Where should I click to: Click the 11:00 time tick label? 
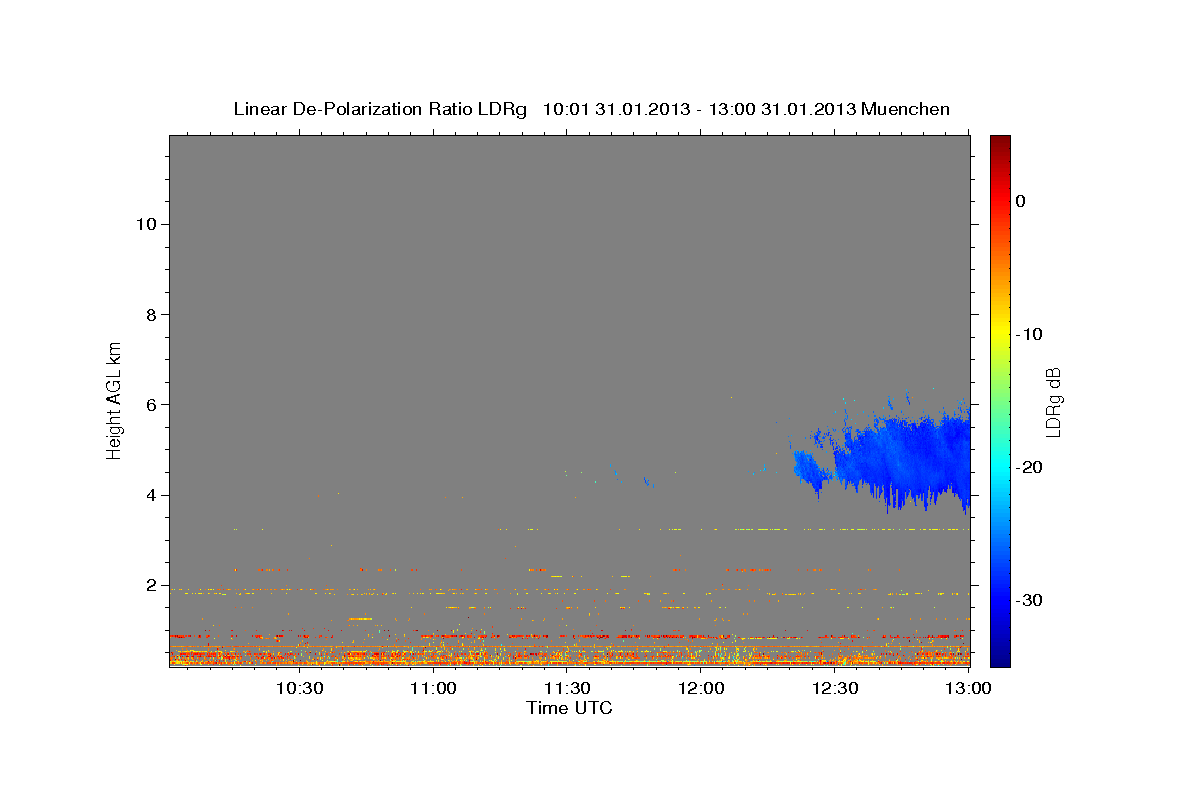[433, 688]
